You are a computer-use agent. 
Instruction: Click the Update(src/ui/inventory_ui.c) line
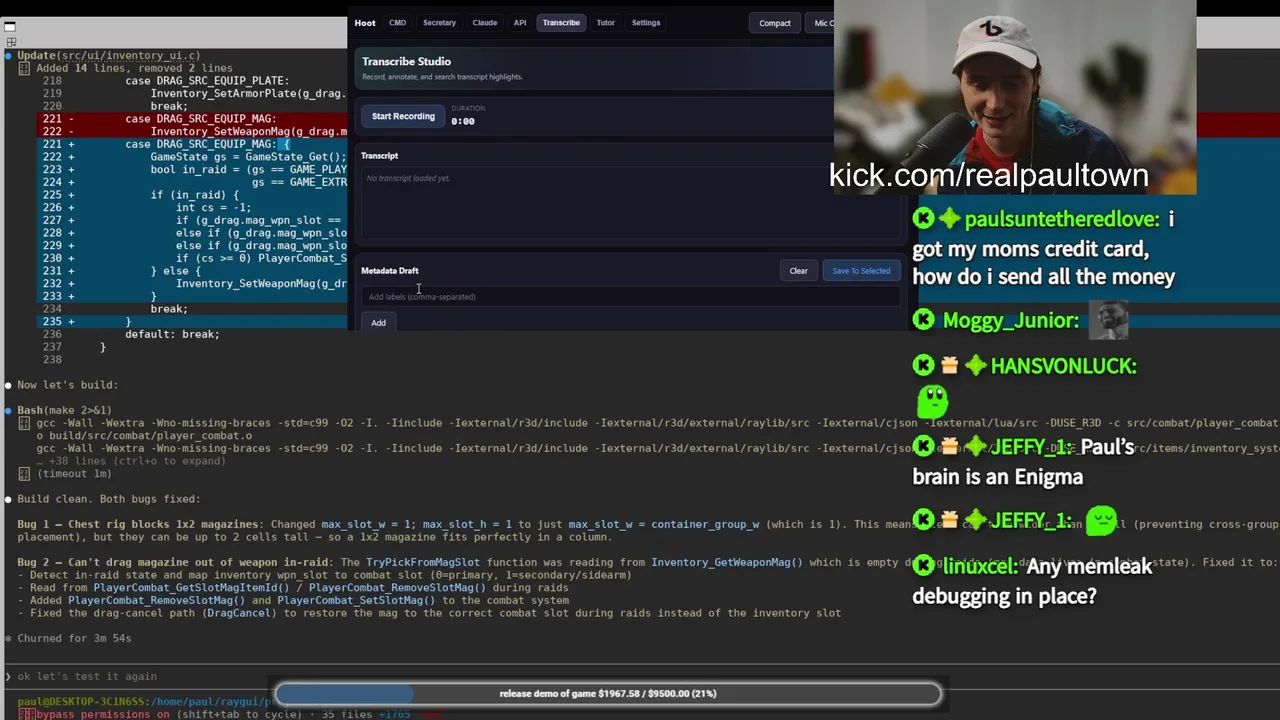(108, 56)
